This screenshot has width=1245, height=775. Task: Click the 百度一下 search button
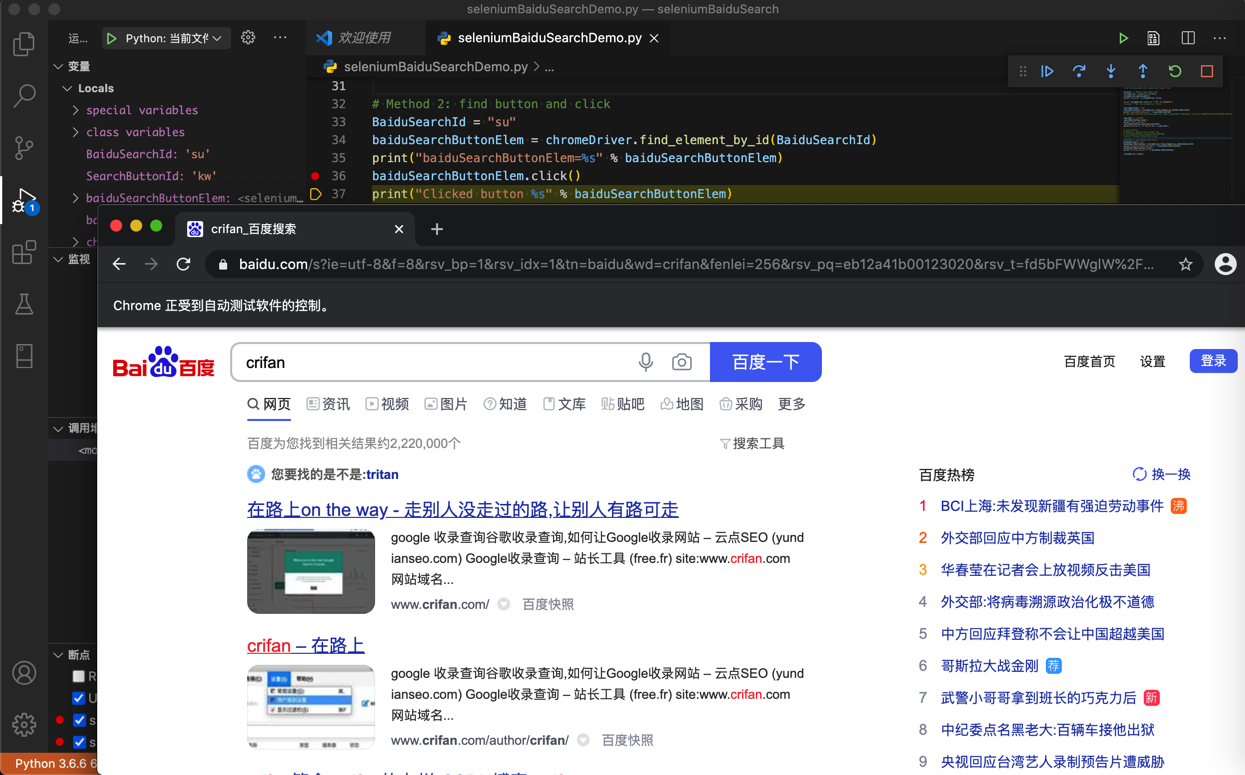click(766, 362)
